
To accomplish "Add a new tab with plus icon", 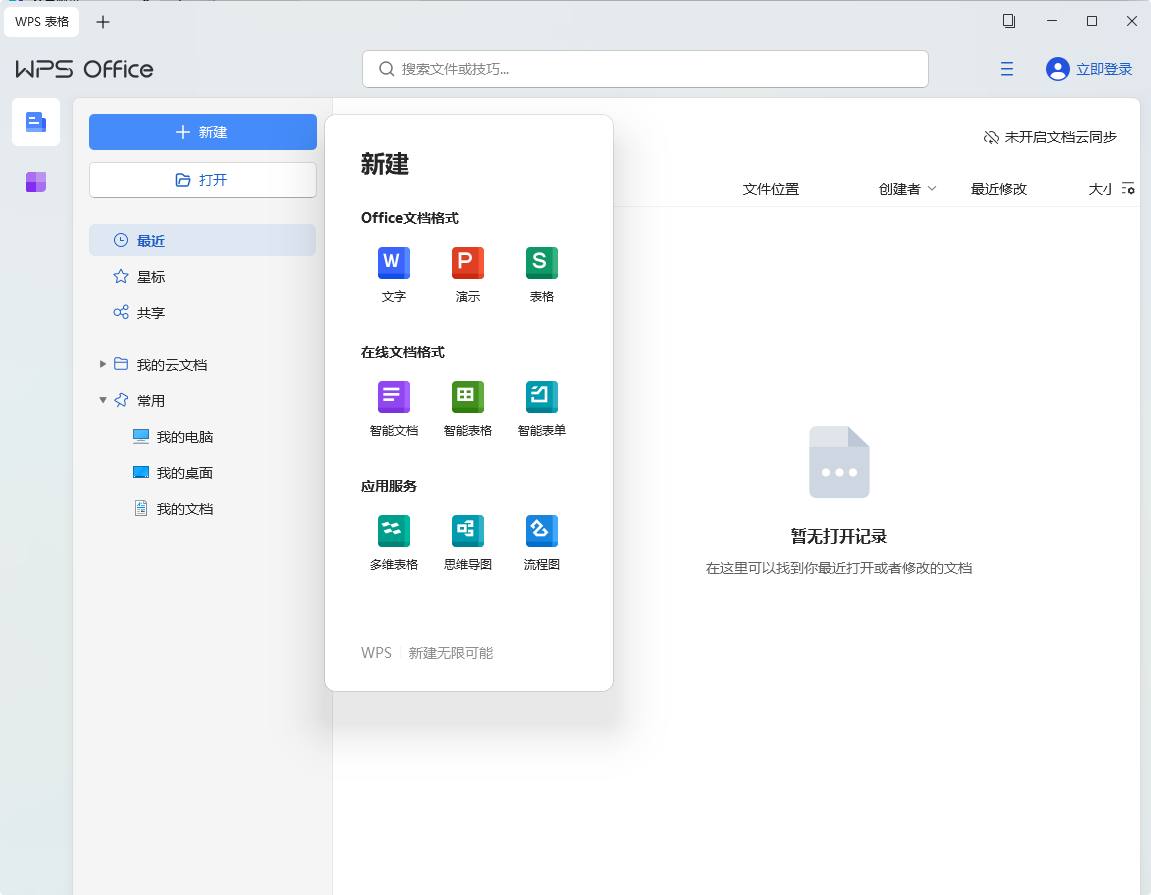I will tap(103, 22).
